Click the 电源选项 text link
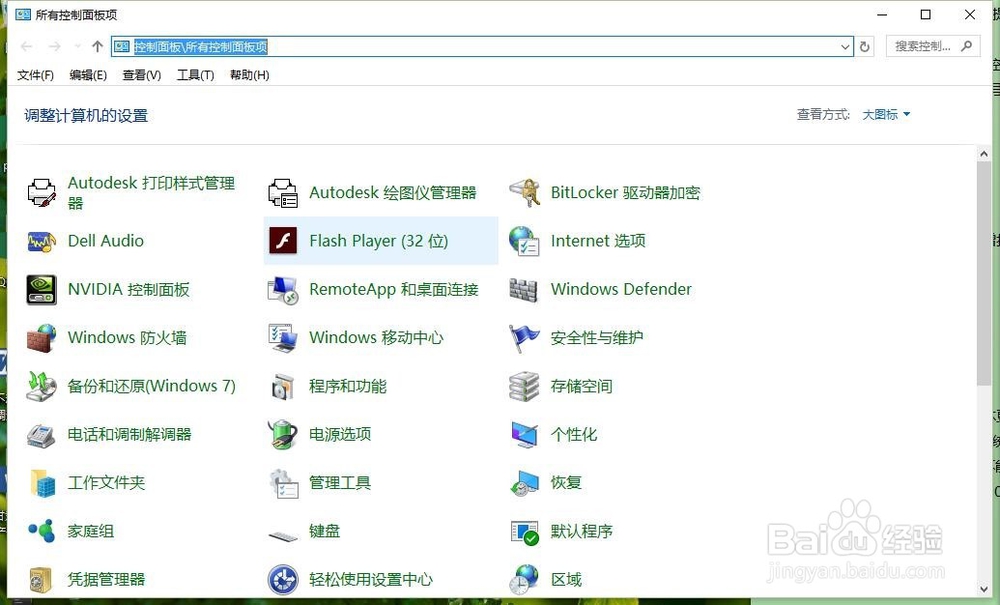 (340, 435)
